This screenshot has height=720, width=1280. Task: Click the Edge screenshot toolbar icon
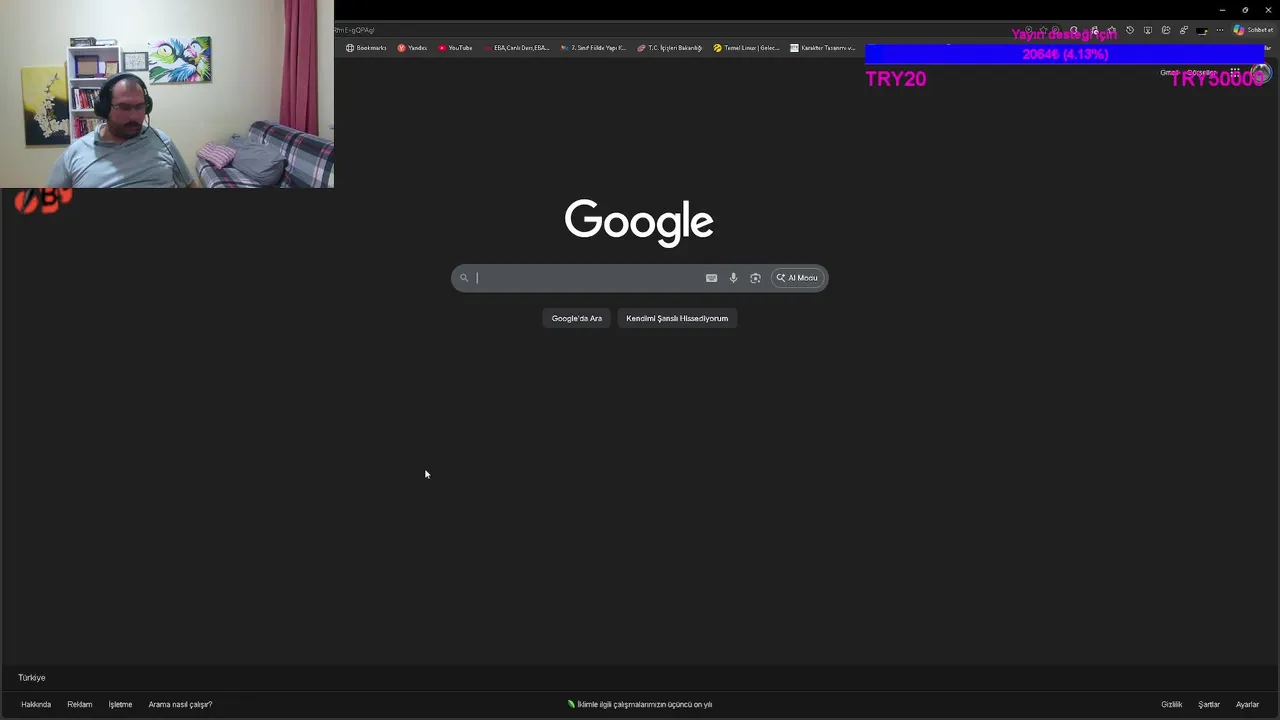pyautogui.click(x=1148, y=30)
